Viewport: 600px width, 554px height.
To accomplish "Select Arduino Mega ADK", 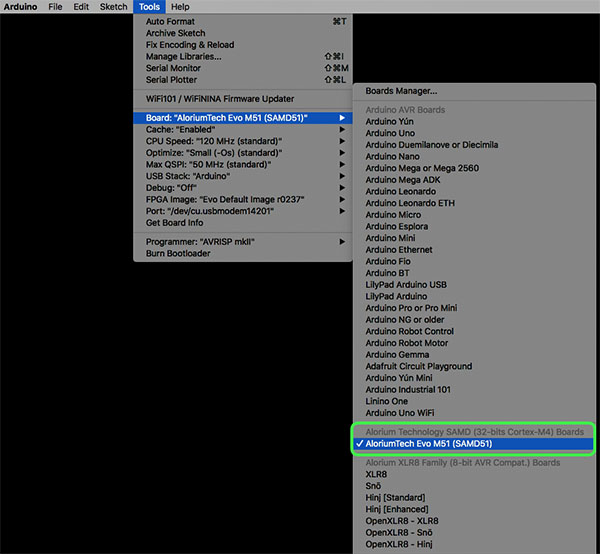I will (474, 180).
